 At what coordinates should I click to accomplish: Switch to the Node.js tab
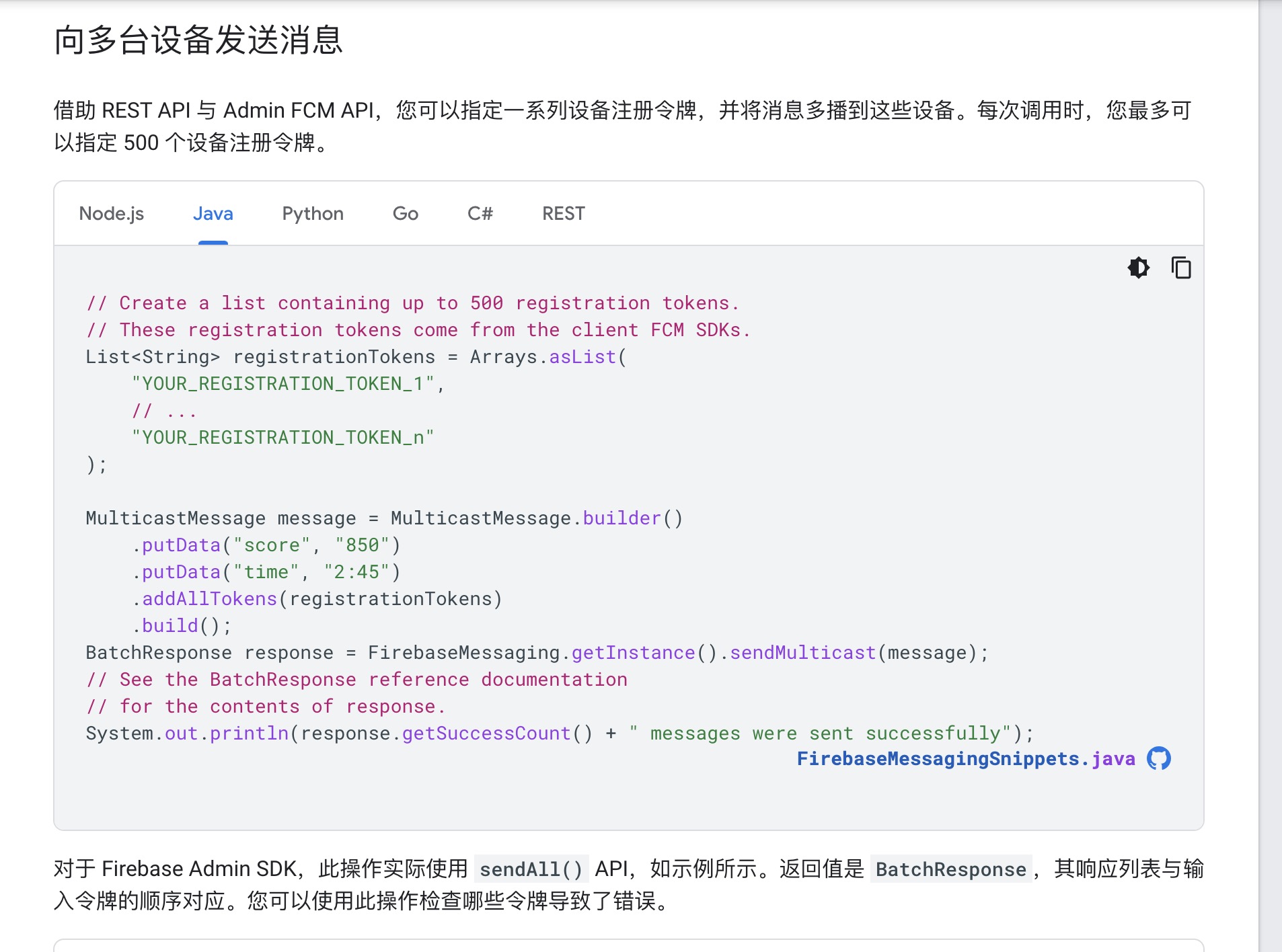(112, 214)
